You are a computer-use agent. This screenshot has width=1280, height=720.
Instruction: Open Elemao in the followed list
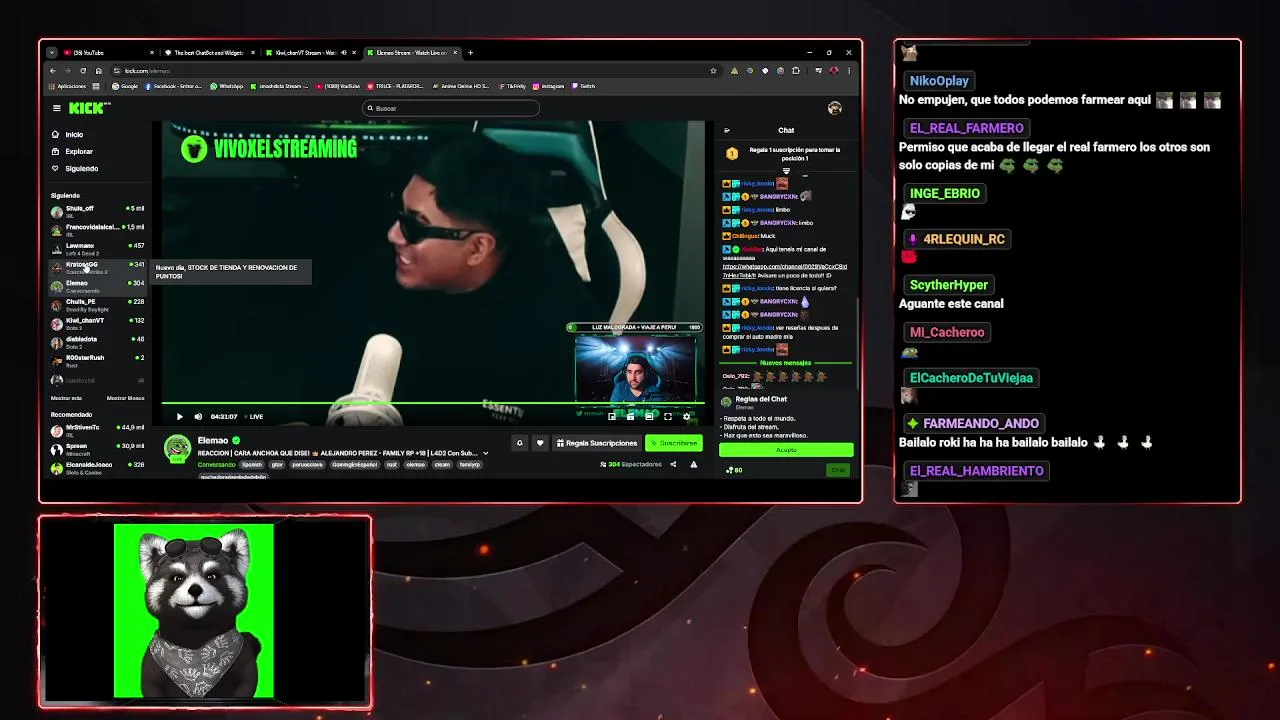[x=98, y=286]
